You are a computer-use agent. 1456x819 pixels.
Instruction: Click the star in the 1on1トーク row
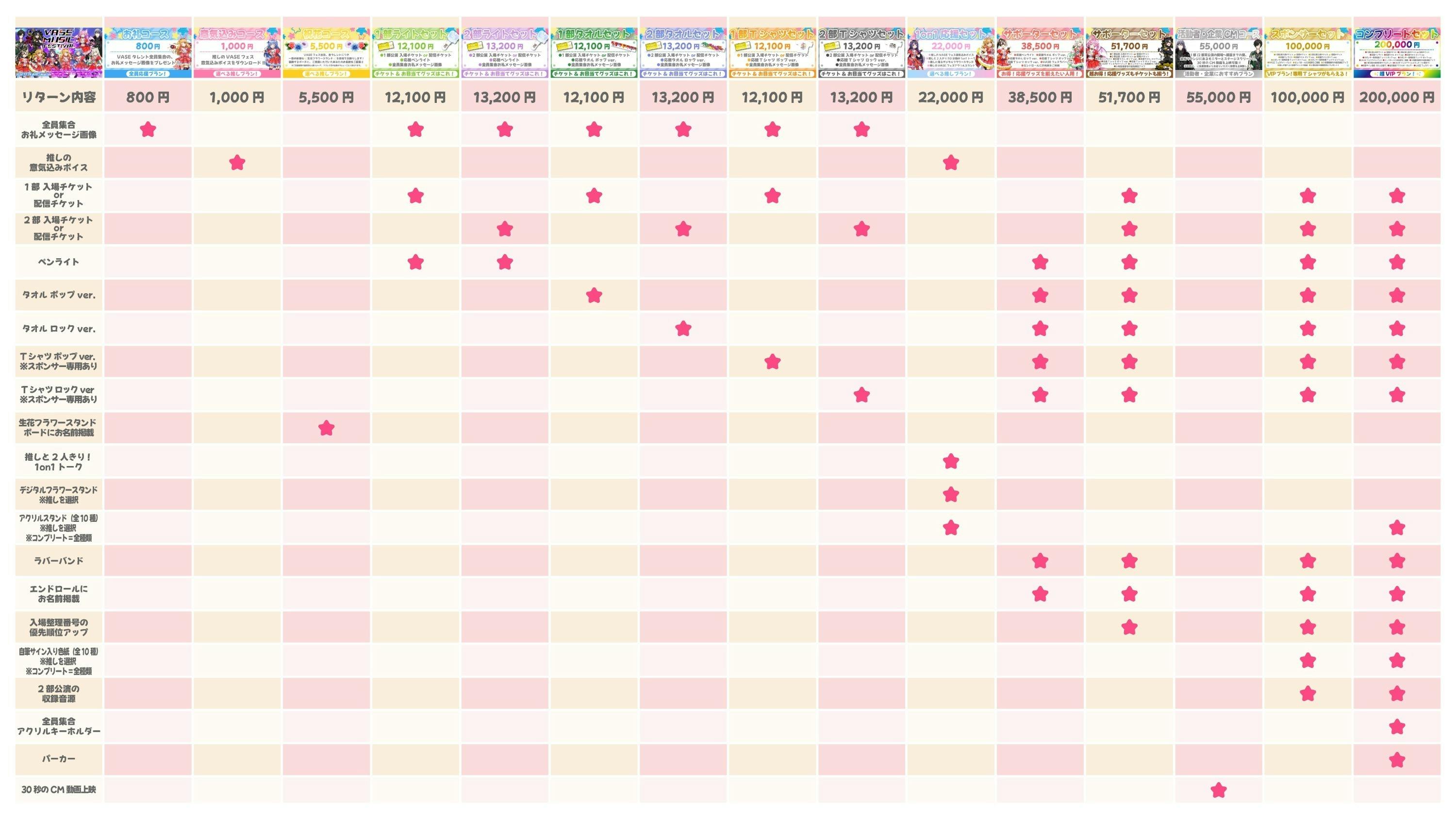click(951, 461)
